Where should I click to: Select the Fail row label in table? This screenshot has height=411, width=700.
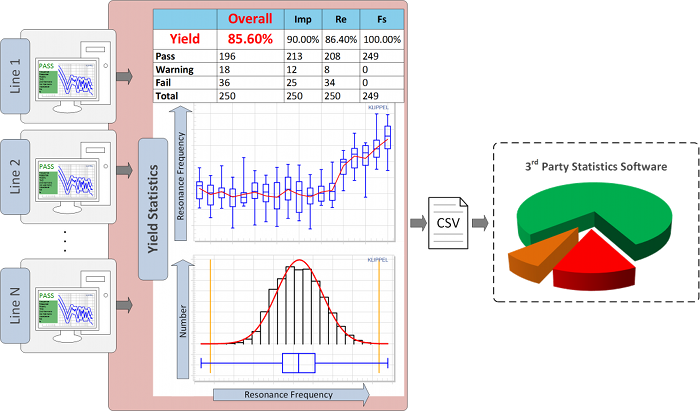pos(165,83)
